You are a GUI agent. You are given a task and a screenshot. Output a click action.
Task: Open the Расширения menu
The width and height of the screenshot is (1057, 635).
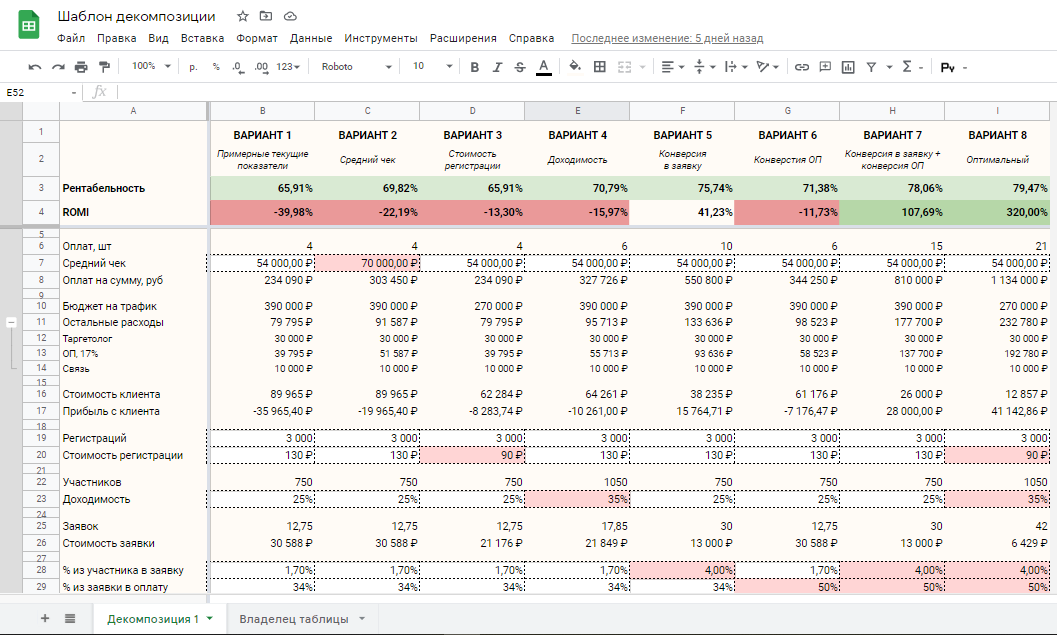point(463,38)
